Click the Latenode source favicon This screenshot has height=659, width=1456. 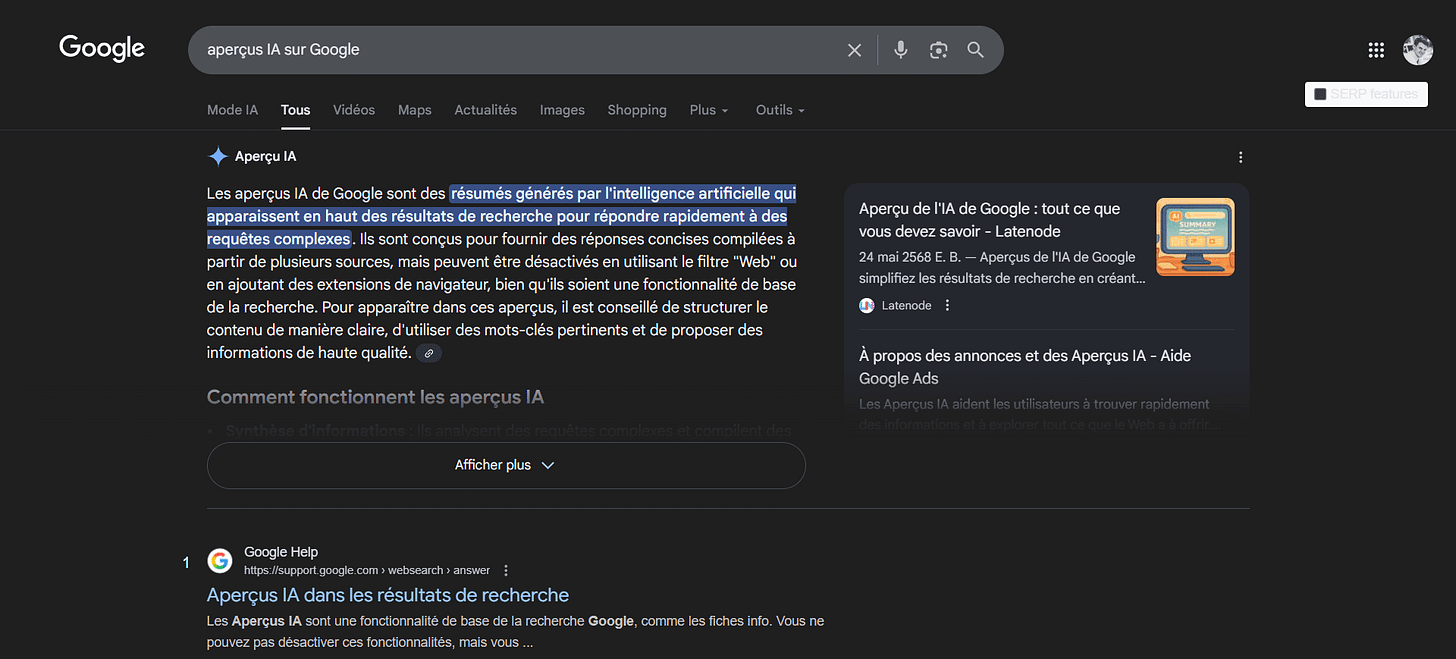click(866, 305)
